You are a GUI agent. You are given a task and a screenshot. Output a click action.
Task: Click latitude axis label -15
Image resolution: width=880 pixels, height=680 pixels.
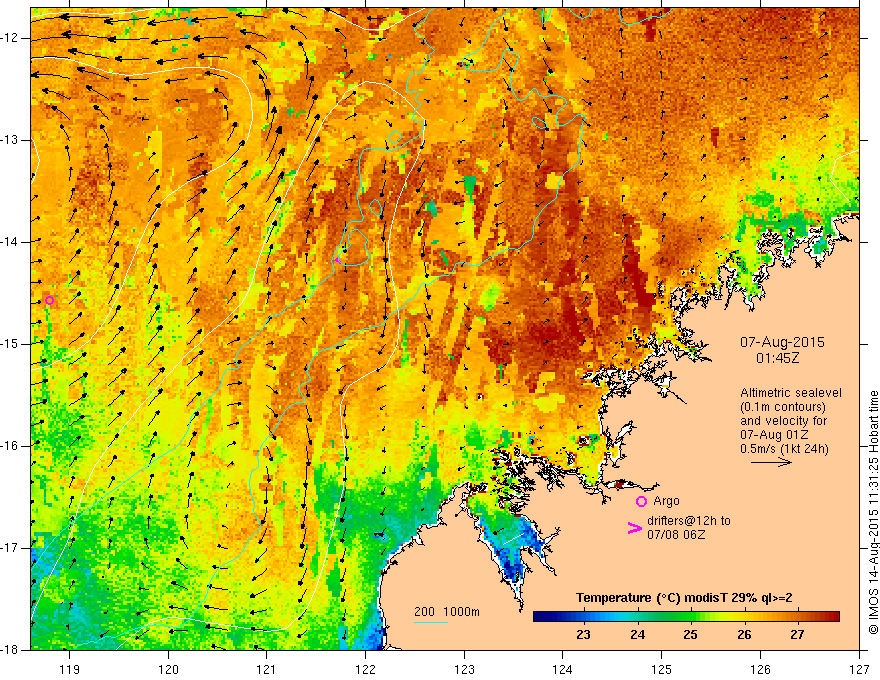(10, 344)
